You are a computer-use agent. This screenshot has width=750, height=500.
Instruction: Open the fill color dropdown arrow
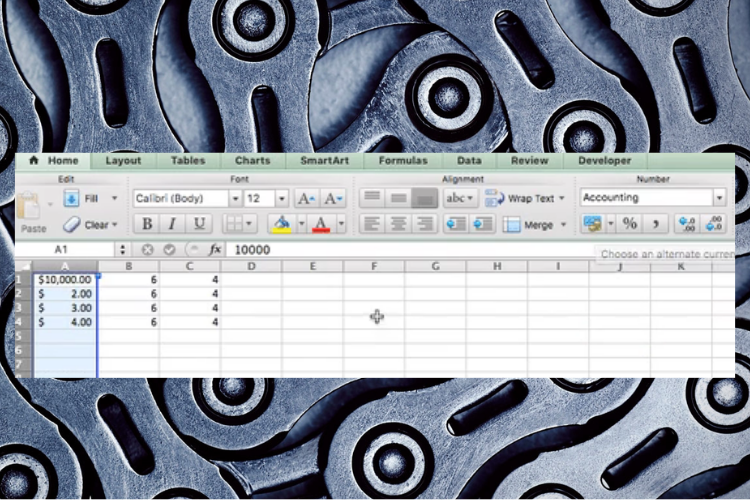tap(301, 223)
